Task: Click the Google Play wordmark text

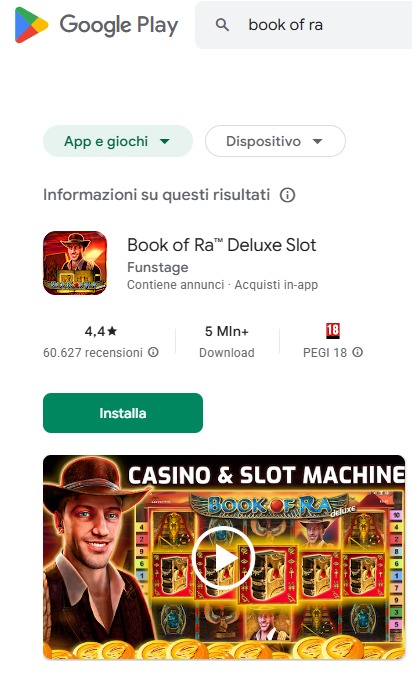Action: [x=119, y=25]
